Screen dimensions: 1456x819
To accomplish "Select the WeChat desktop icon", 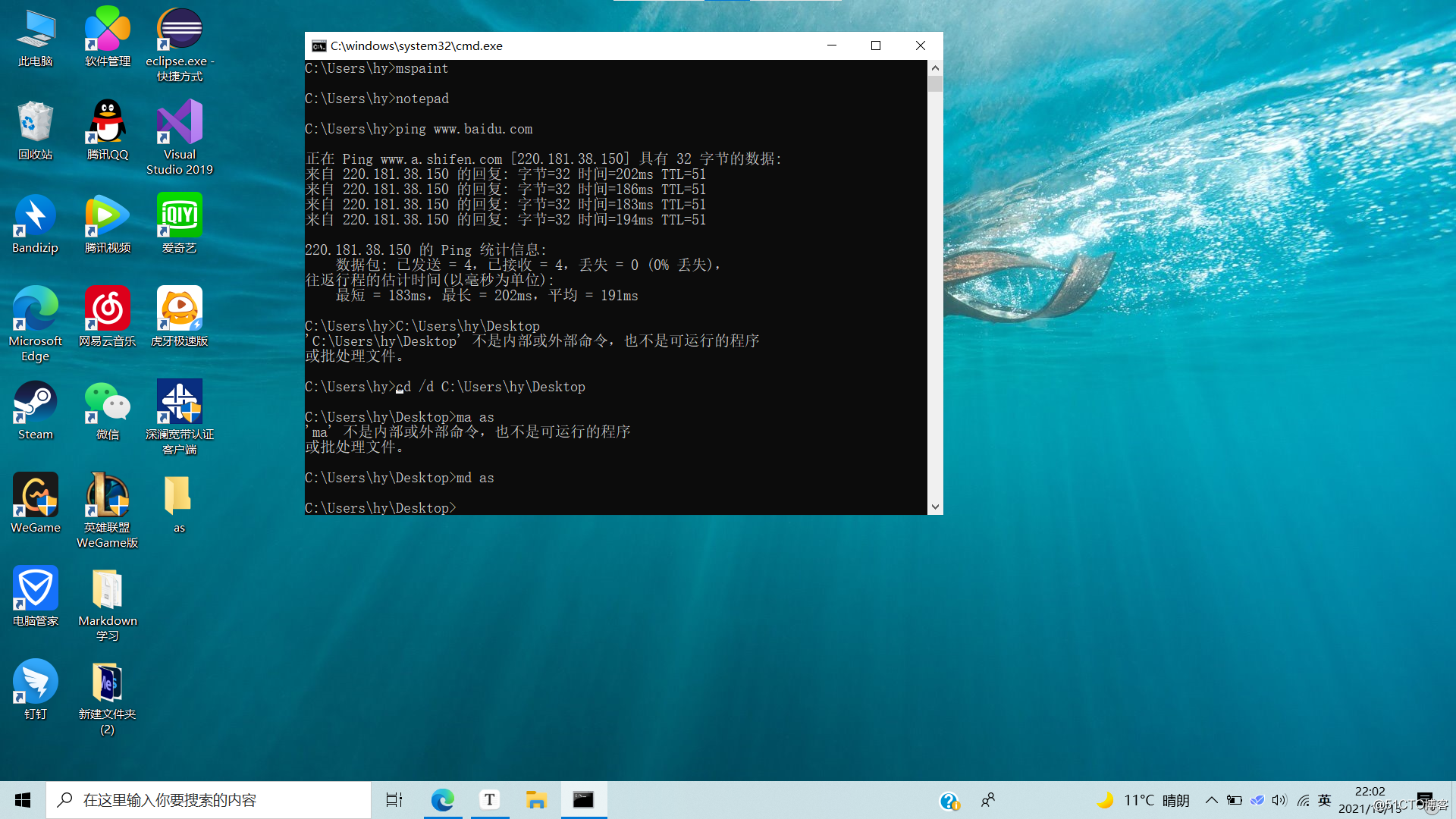I will 107,403.
